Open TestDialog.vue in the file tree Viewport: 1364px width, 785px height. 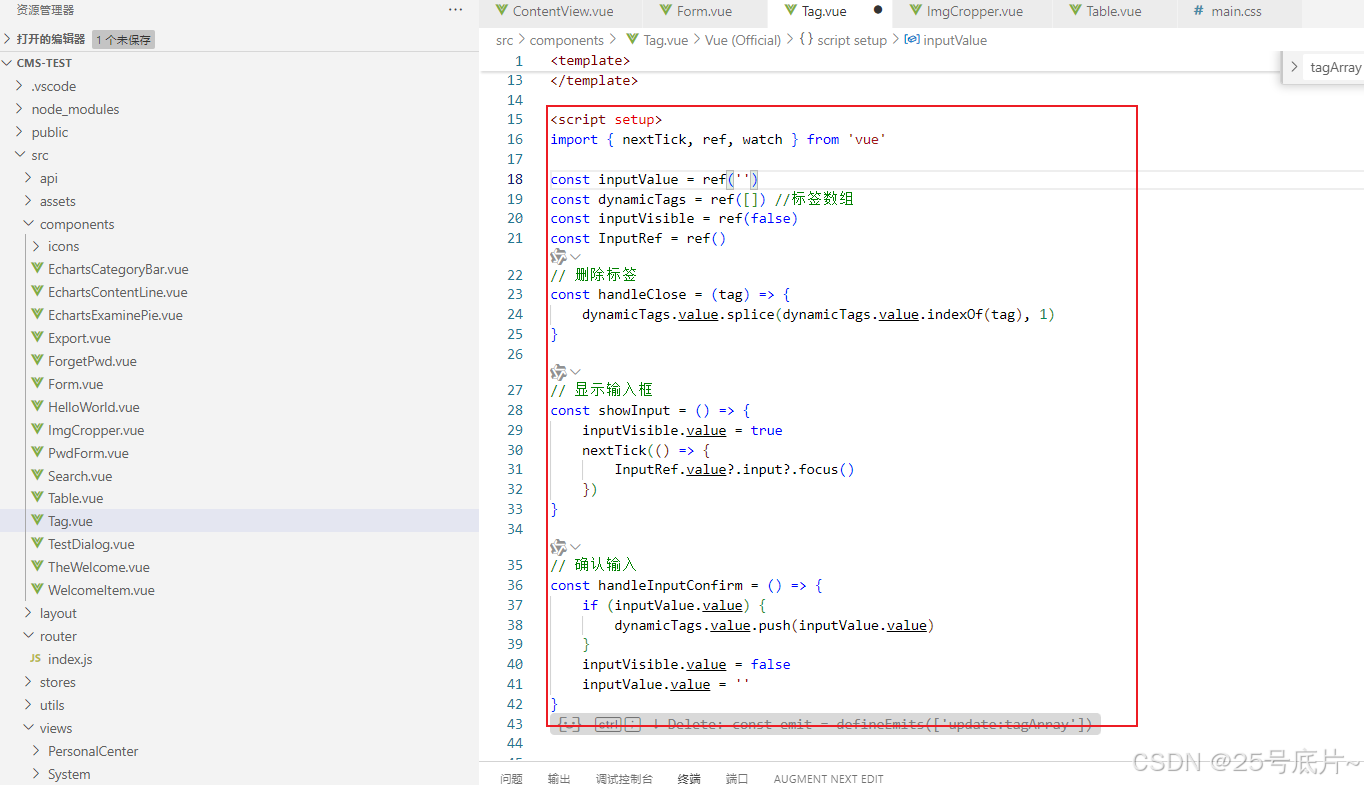click(91, 544)
